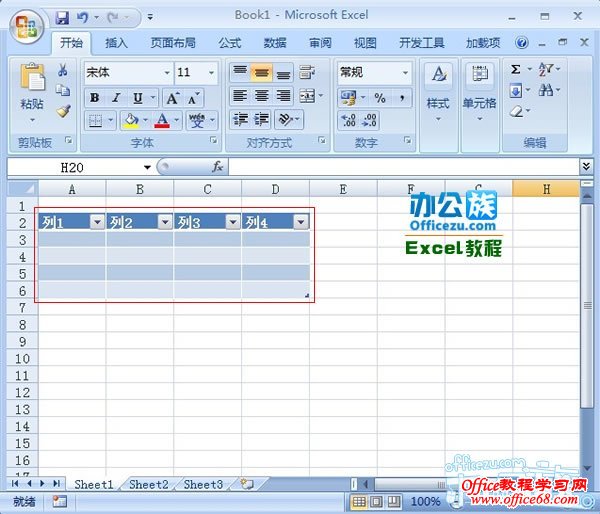Click the text orientation icon

pos(285,120)
